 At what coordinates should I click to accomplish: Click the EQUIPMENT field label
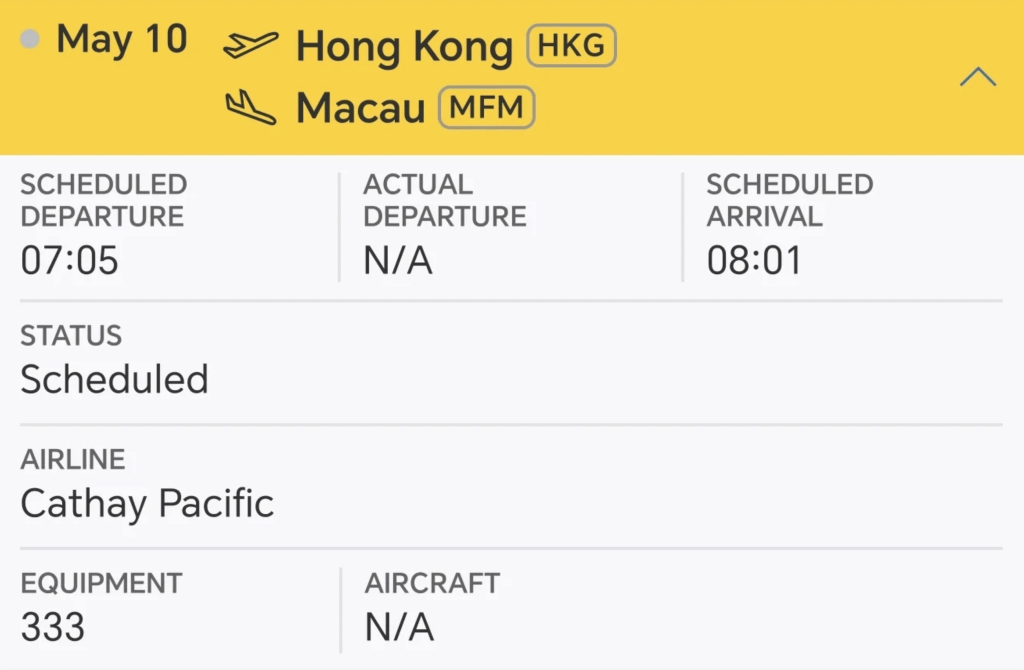pyautogui.click(x=101, y=583)
